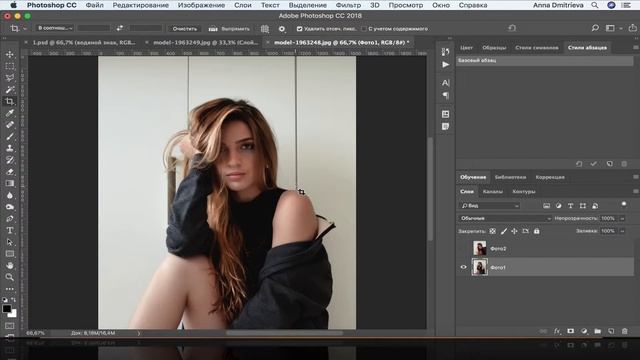640x360 pixels.
Task: Open the Фильтр menu
Action: pos(348,5)
